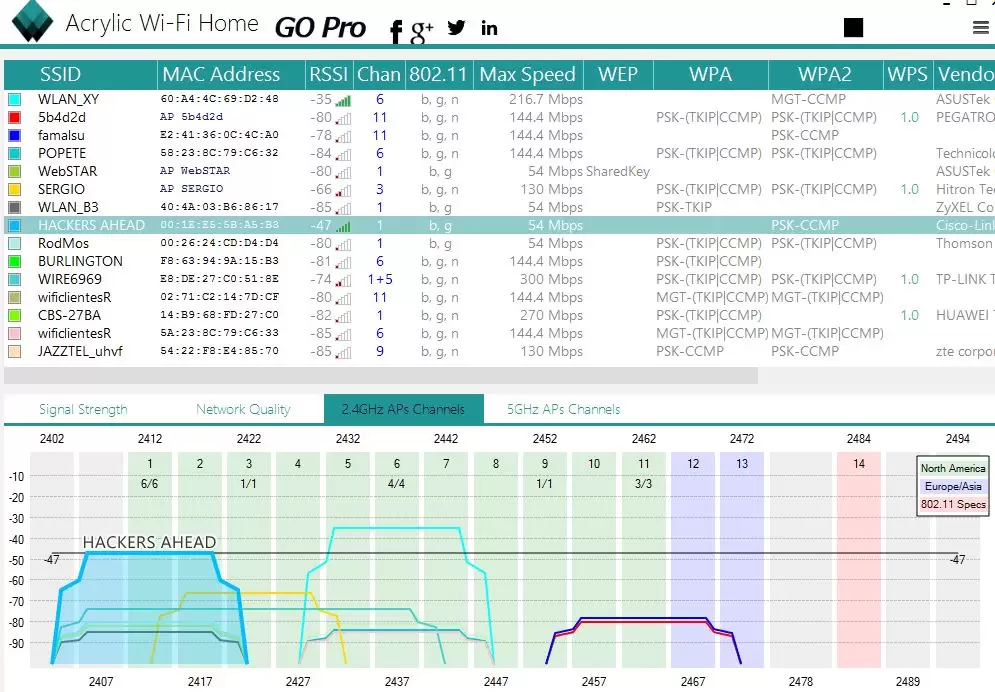
Task: Click the 300 Mbps speed value
Action: pos(551,280)
